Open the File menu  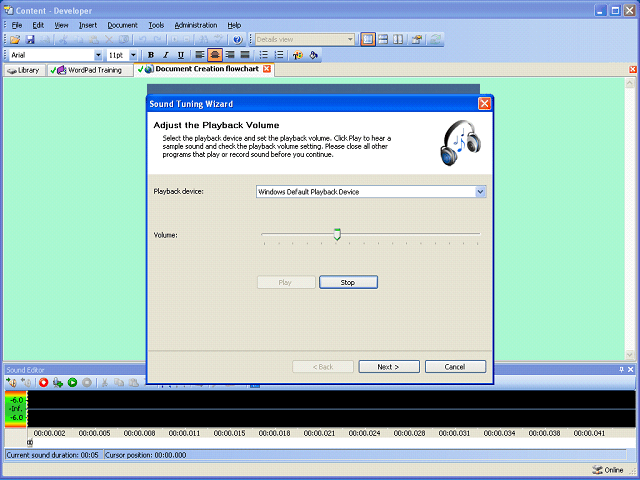17,25
